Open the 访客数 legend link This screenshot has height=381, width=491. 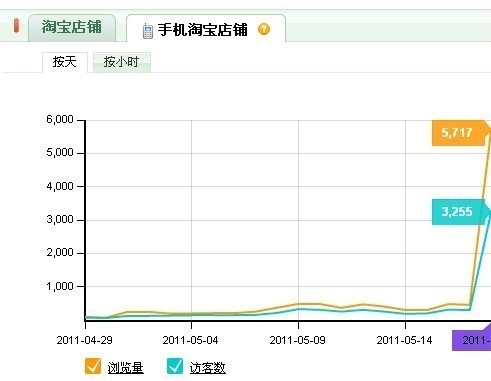tap(208, 368)
